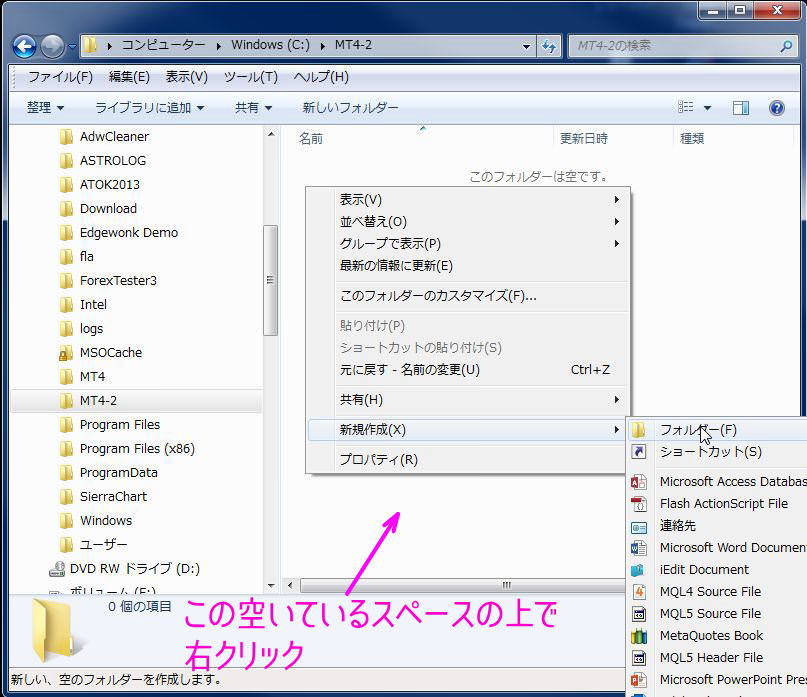Choose 最新の情報に更新 from the context menu
This screenshot has height=697, width=807.
click(360, 266)
